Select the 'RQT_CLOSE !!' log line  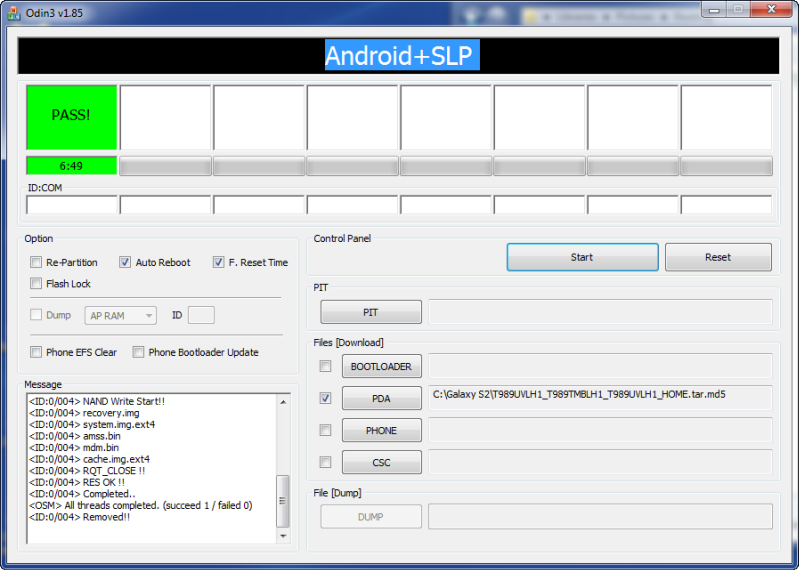point(87,471)
